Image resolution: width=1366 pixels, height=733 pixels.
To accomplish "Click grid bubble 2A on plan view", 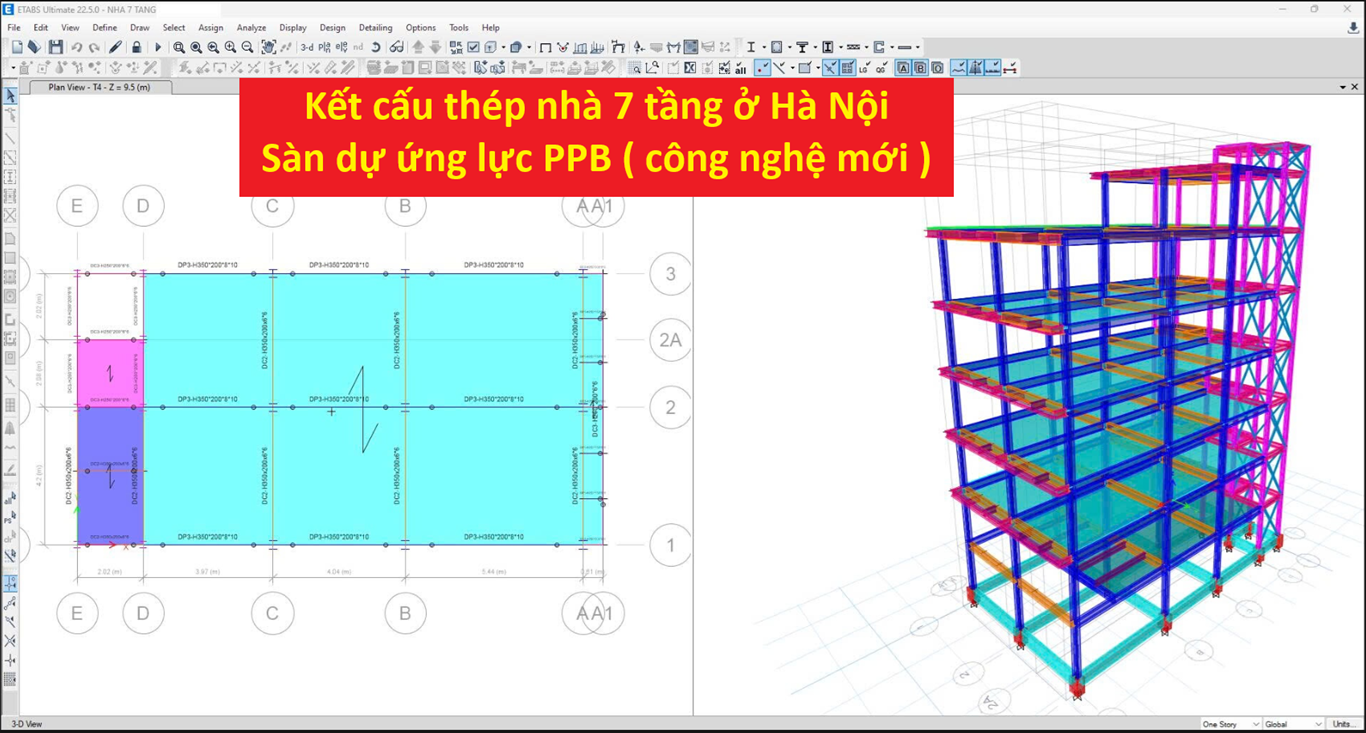I will coord(670,340).
